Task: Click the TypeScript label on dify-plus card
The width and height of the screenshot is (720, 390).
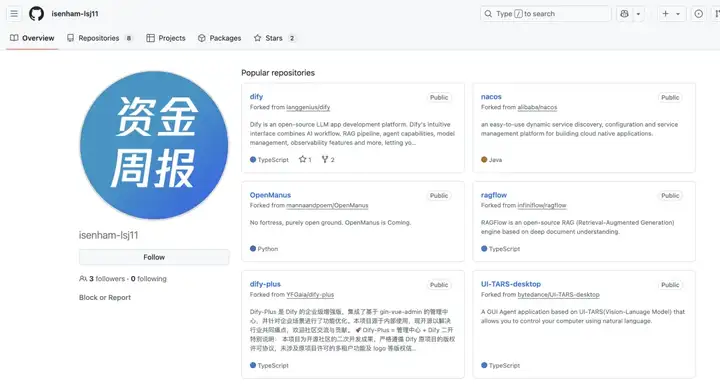Action: (273, 366)
